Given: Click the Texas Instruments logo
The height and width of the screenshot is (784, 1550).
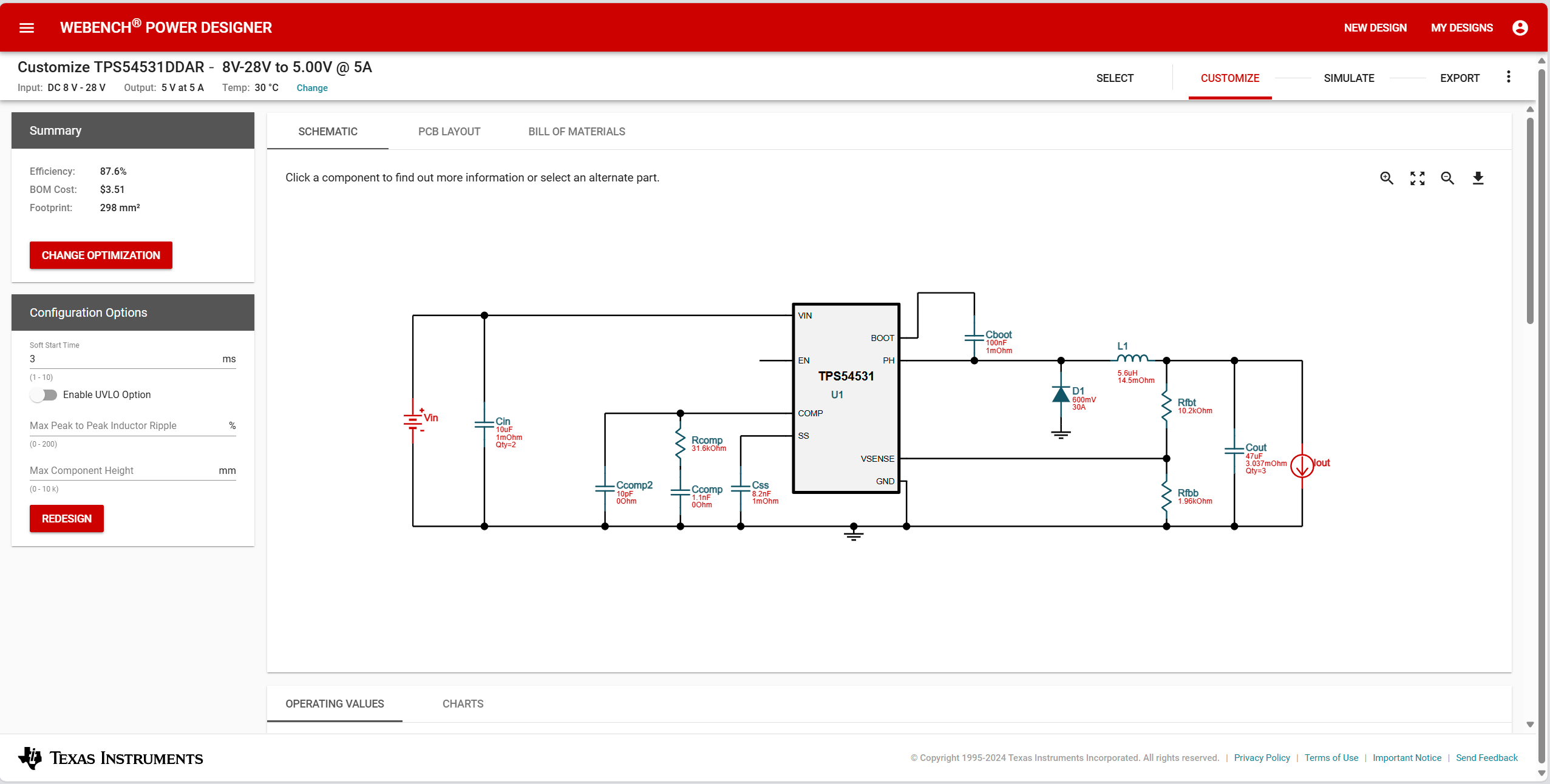Looking at the screenshot, I should (x=110, y=758).
